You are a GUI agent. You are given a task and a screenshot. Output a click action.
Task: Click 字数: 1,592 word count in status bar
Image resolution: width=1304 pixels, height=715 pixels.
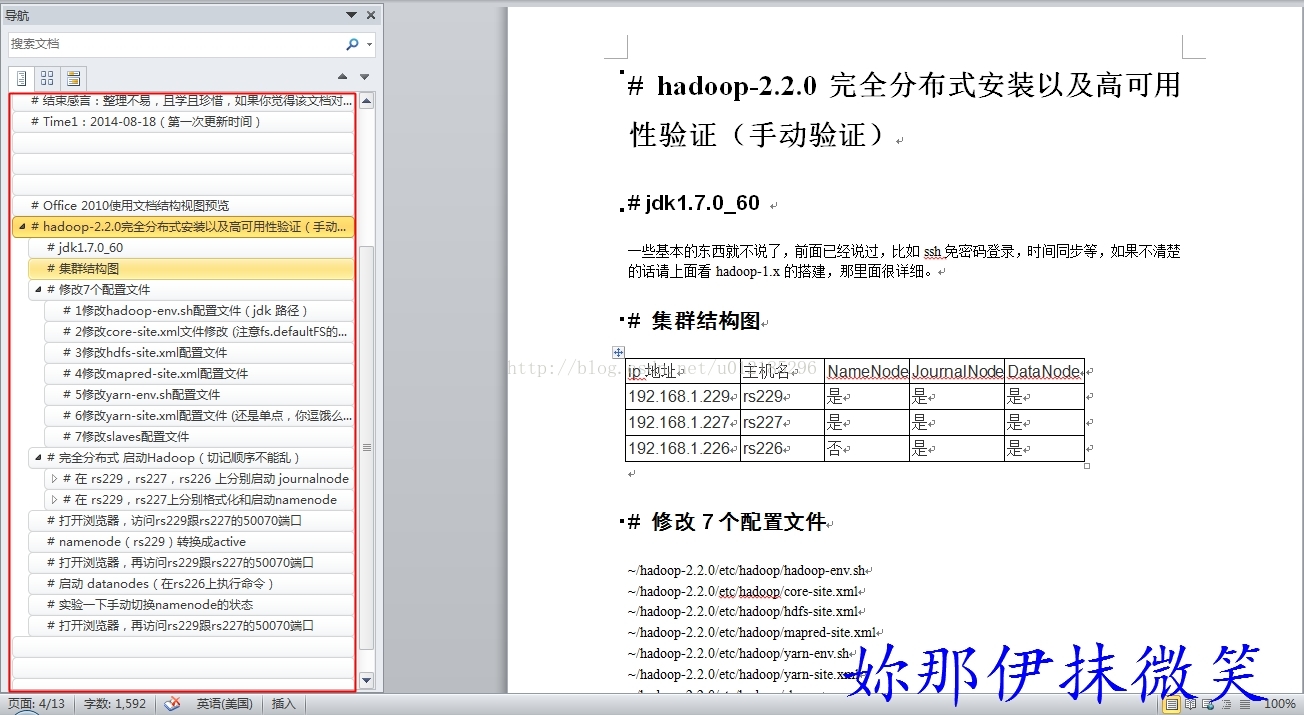[114, 704]
